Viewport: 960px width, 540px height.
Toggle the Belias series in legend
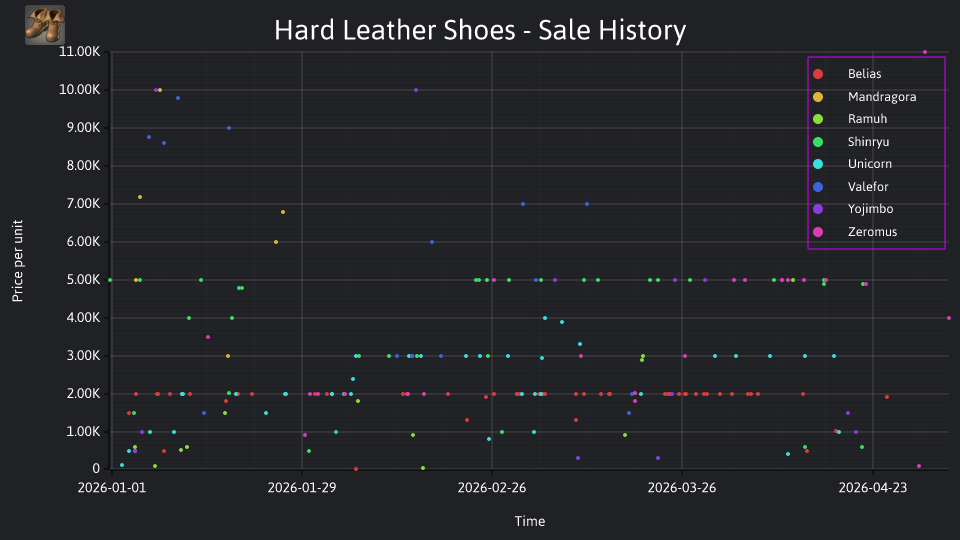click(x=864, y=74)
